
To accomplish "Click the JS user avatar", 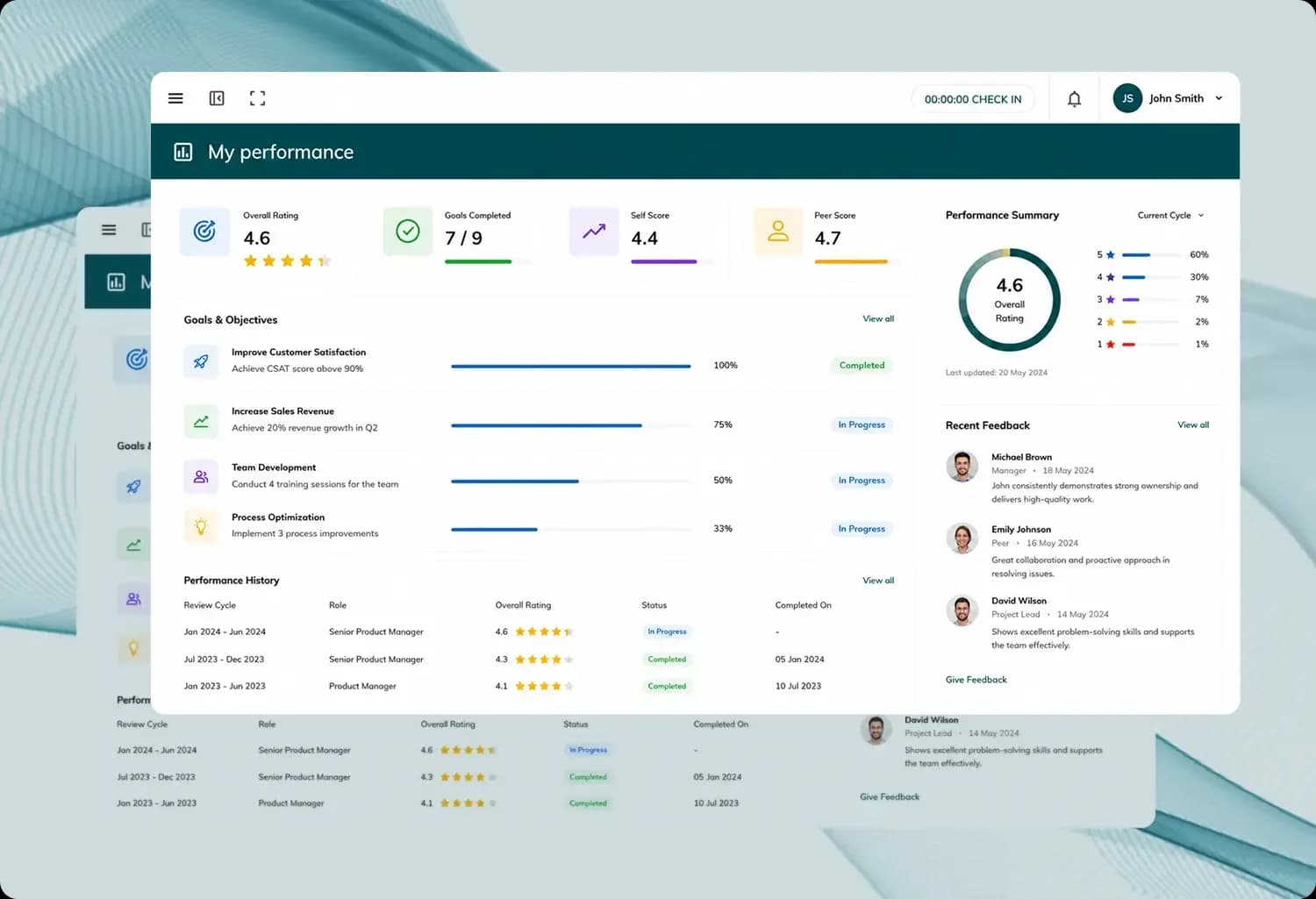I will 1127,98.
